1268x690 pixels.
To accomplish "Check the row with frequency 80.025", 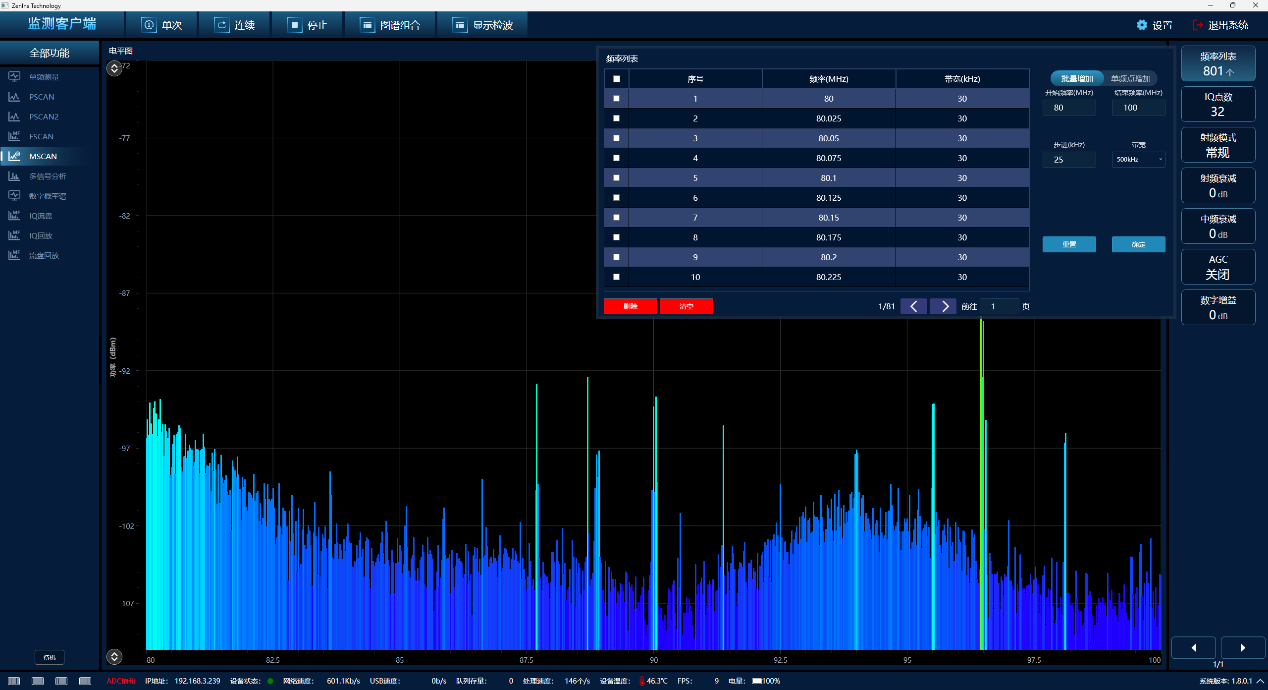I will [616, 118].
